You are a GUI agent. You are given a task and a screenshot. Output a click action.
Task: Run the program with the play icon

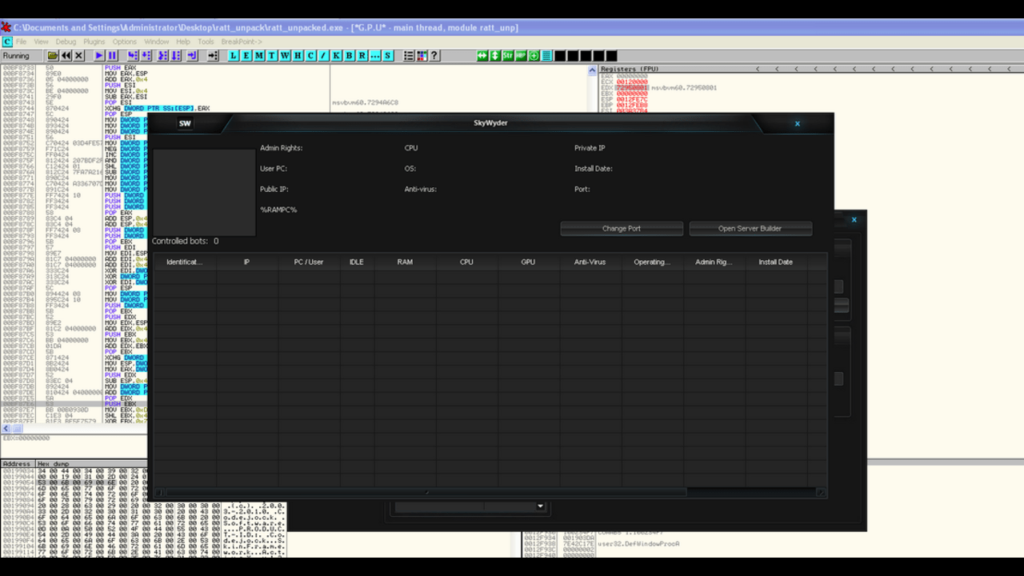pos(99,56)
